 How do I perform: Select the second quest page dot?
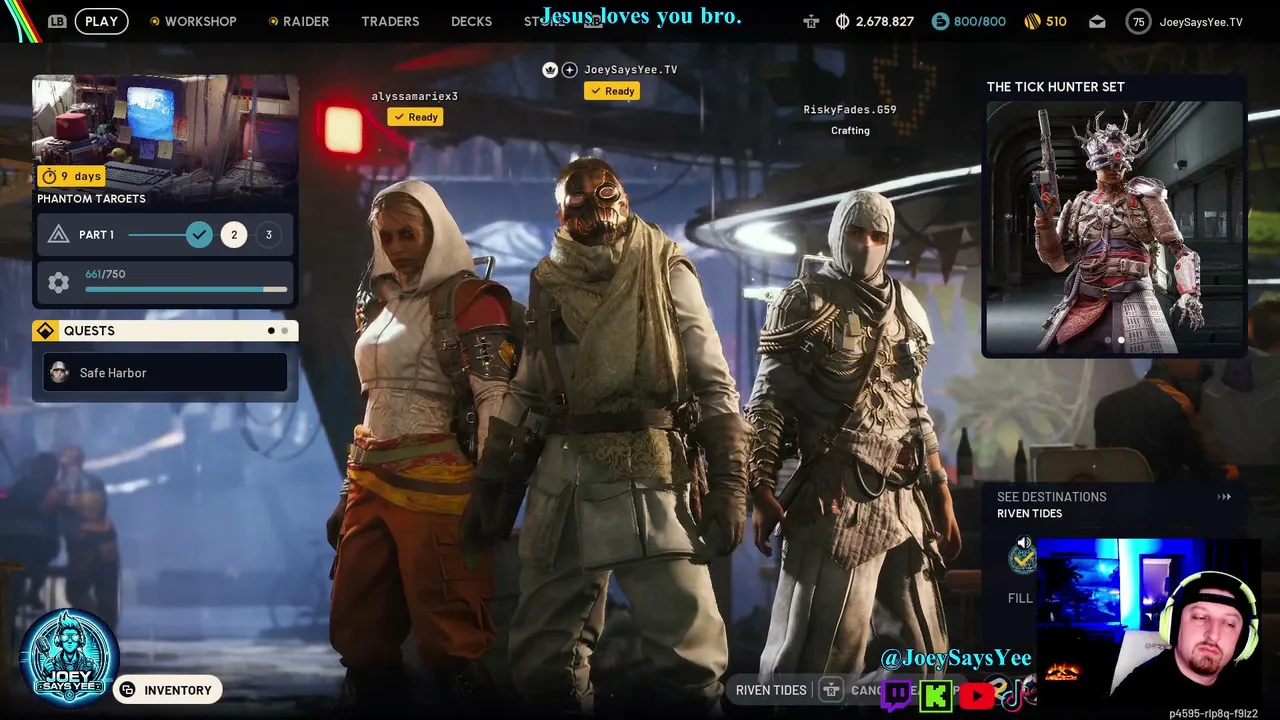pyautogui.click(x=284, y=331)
